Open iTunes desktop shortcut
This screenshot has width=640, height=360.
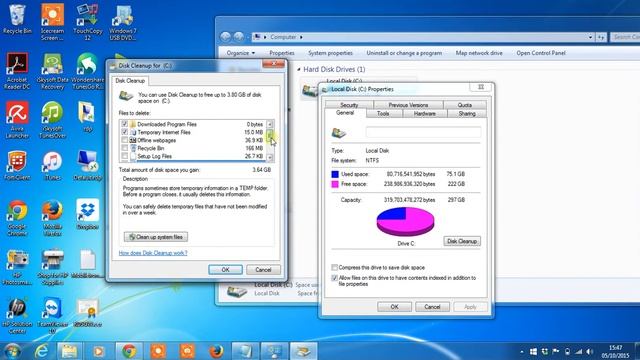(52, 165)
